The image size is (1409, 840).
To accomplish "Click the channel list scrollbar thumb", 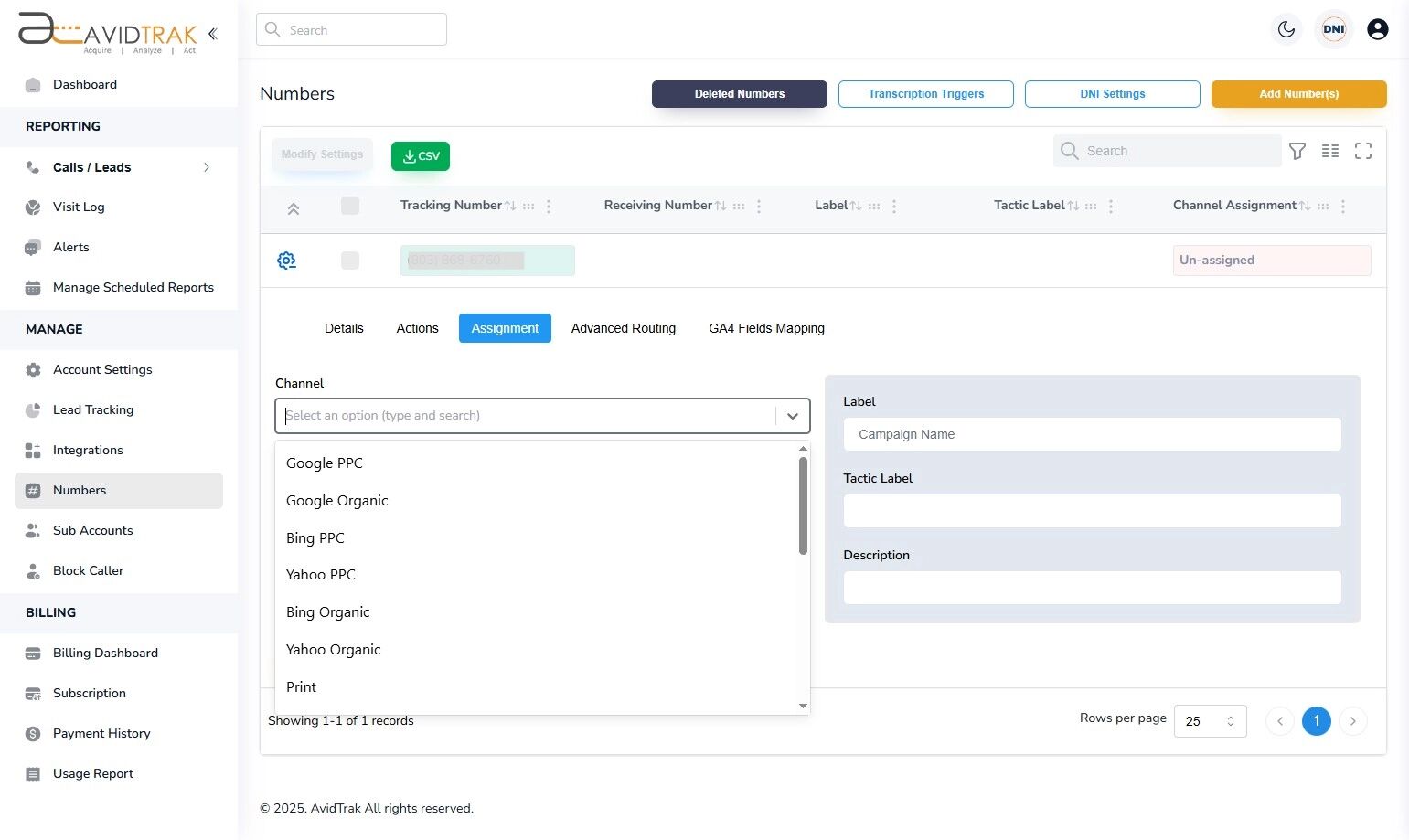I will point(803,505).
